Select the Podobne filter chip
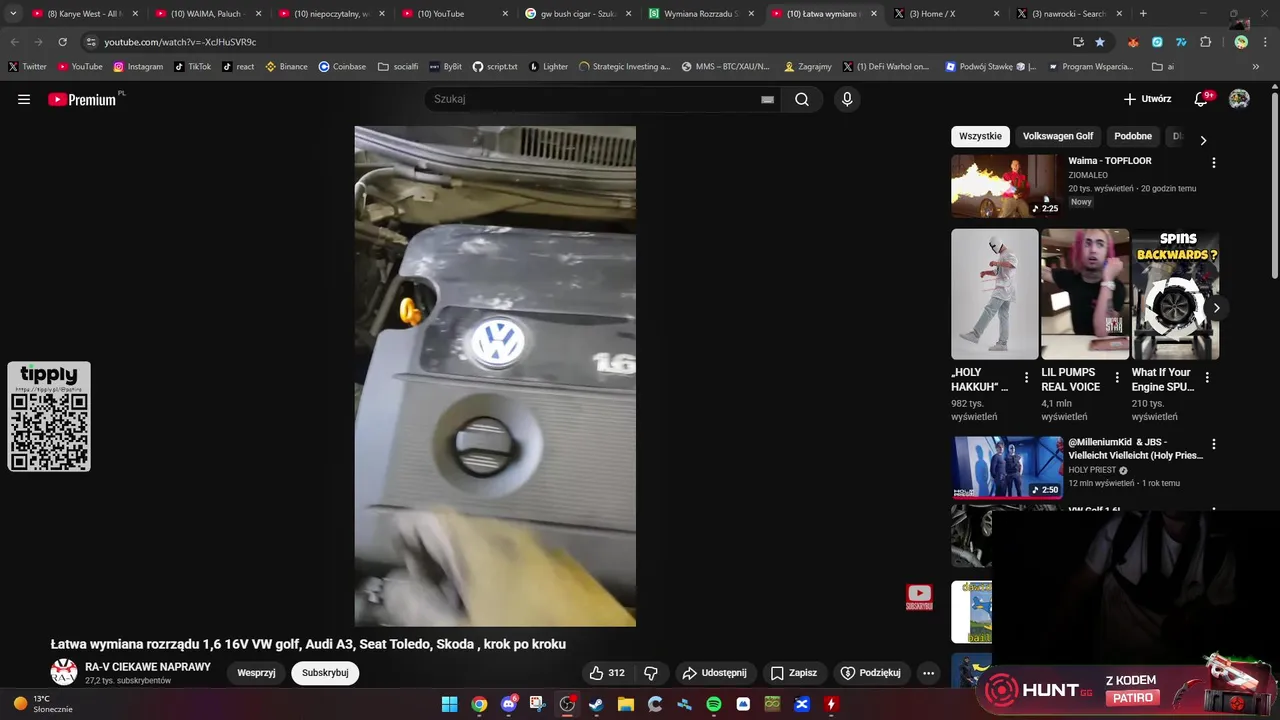This screenshot has height=720, width=1280. (1133, 136)
